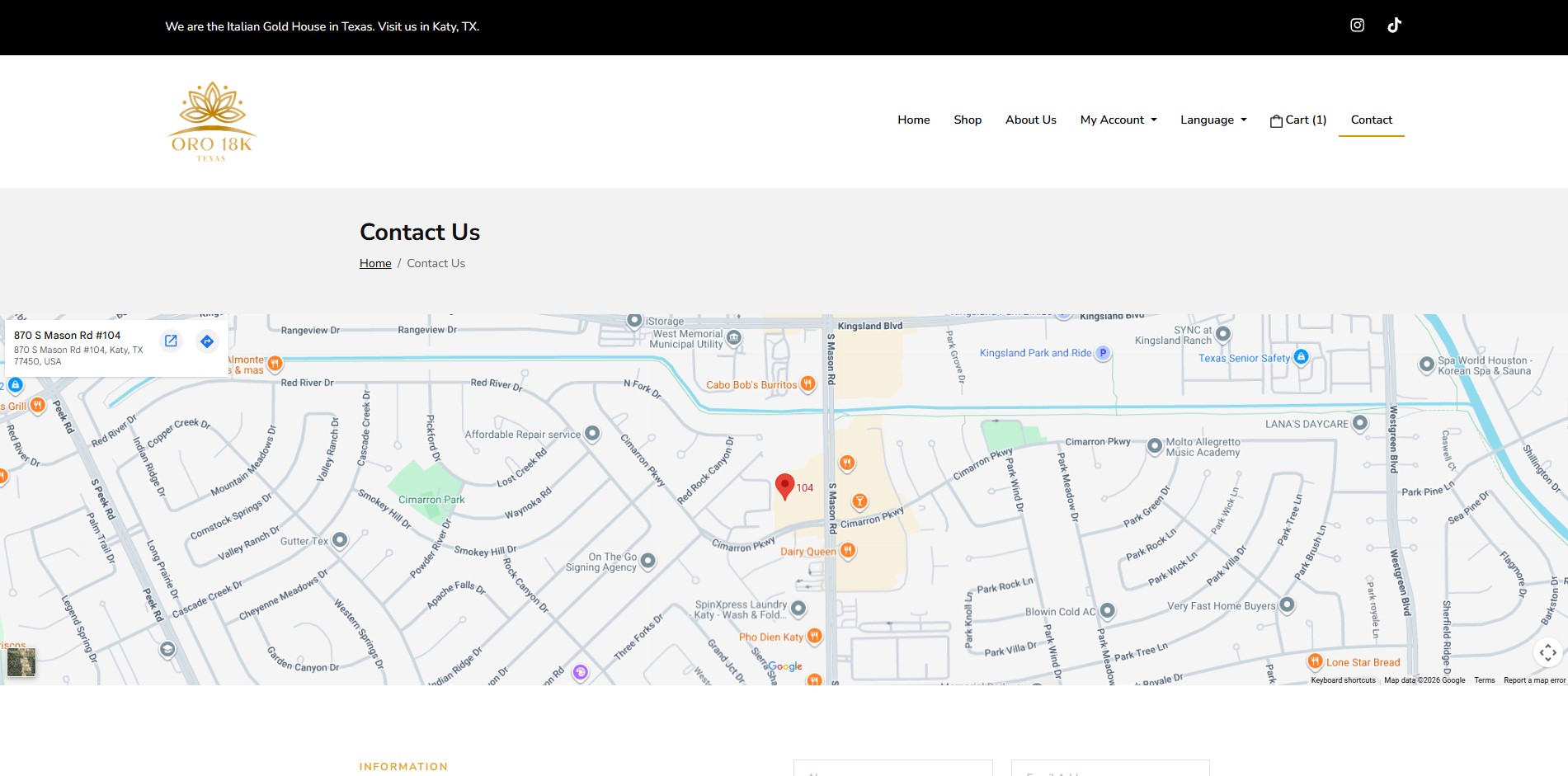Open the map Terms link
1568x776 pixels.
click(x=1485, y=680)
